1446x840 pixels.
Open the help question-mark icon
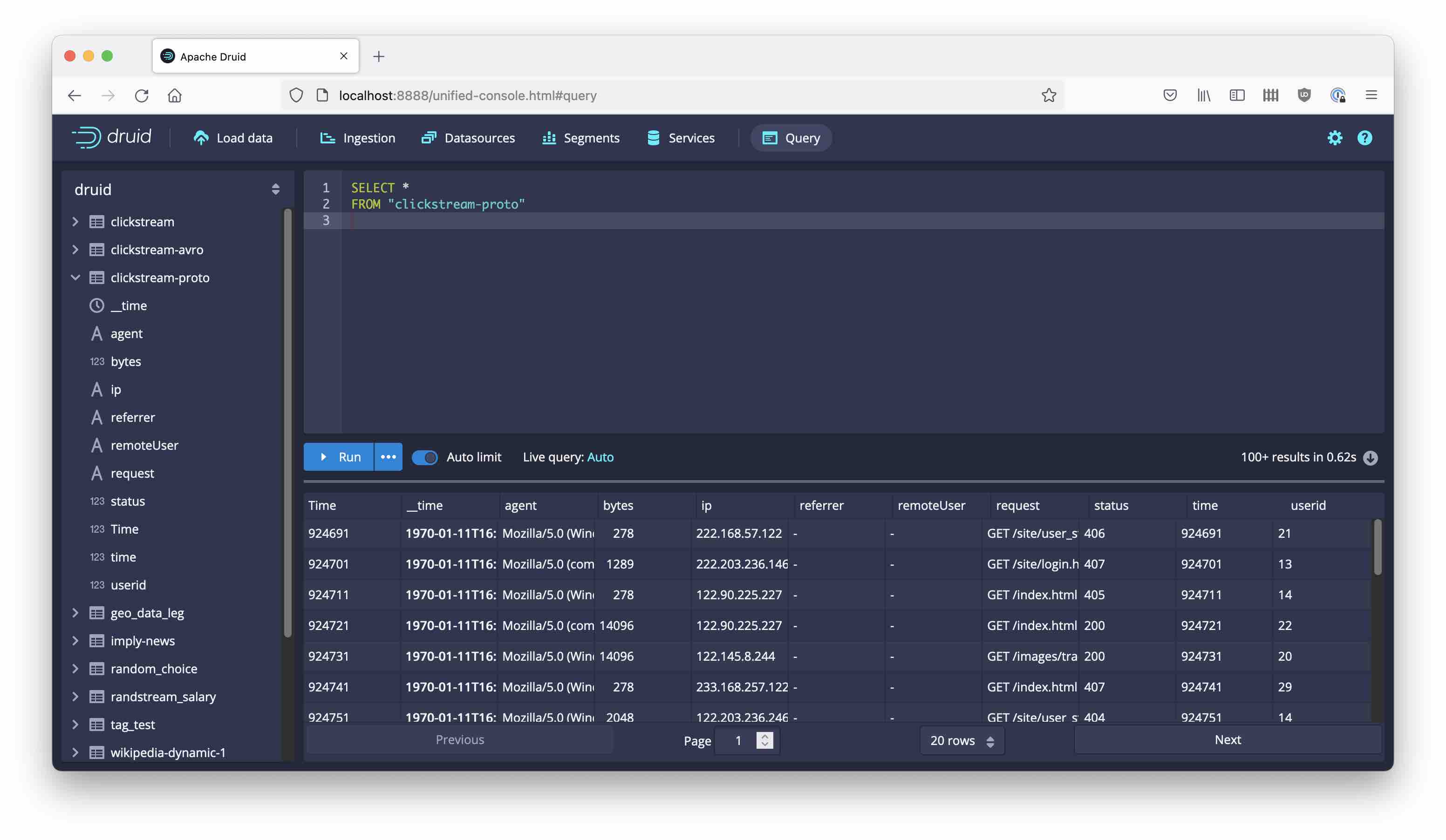pos(1365,138)
